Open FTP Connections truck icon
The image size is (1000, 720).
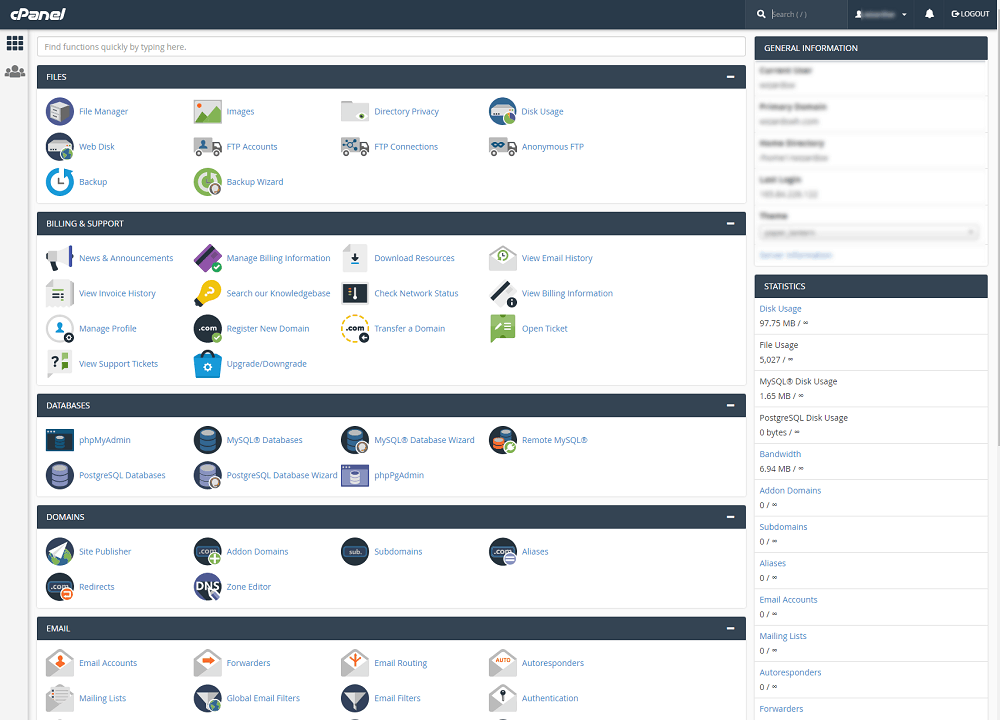pyautogui.click(x=355, y=147)
